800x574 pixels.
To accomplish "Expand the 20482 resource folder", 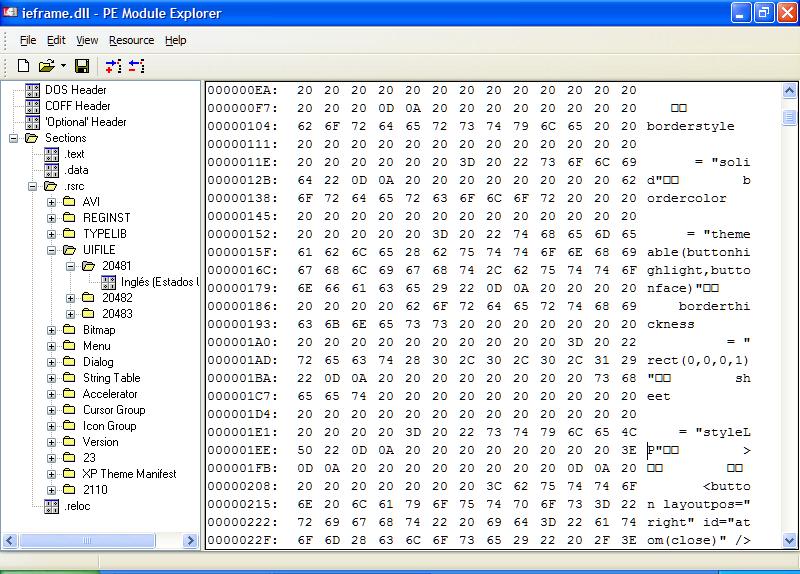I will (71, 298).
